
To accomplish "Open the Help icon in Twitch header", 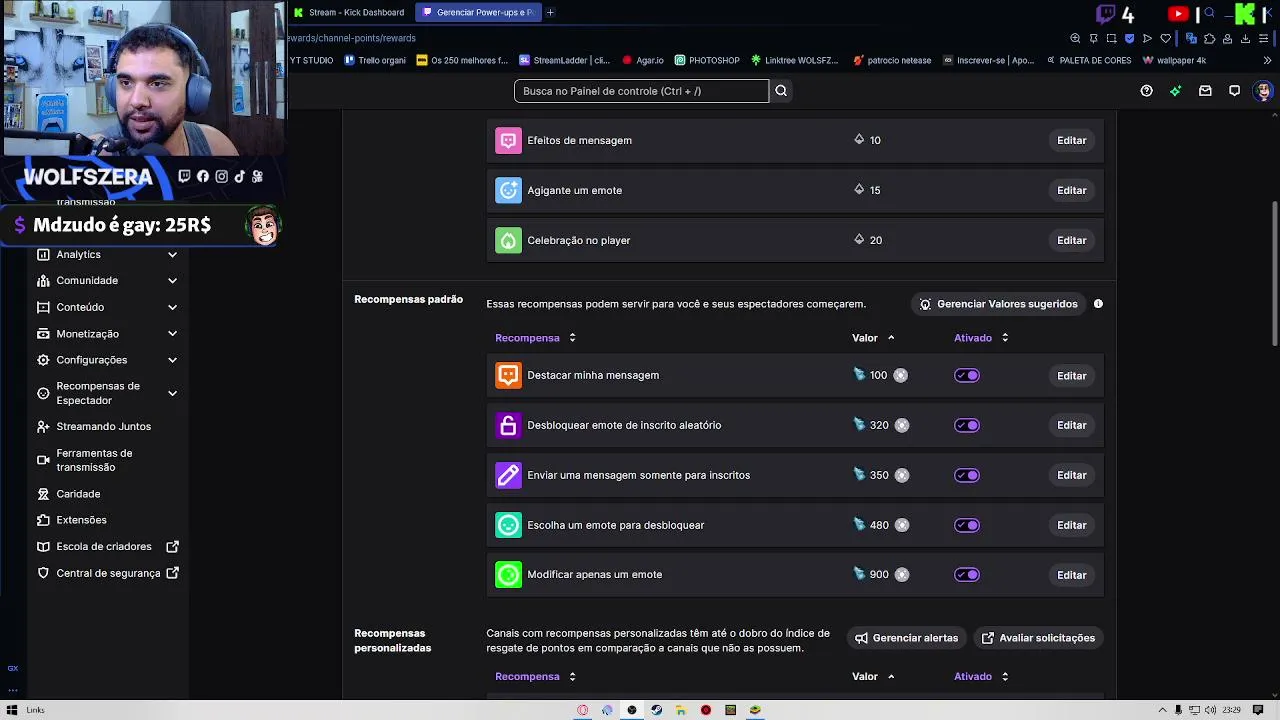I will (x=1146, y=91).
